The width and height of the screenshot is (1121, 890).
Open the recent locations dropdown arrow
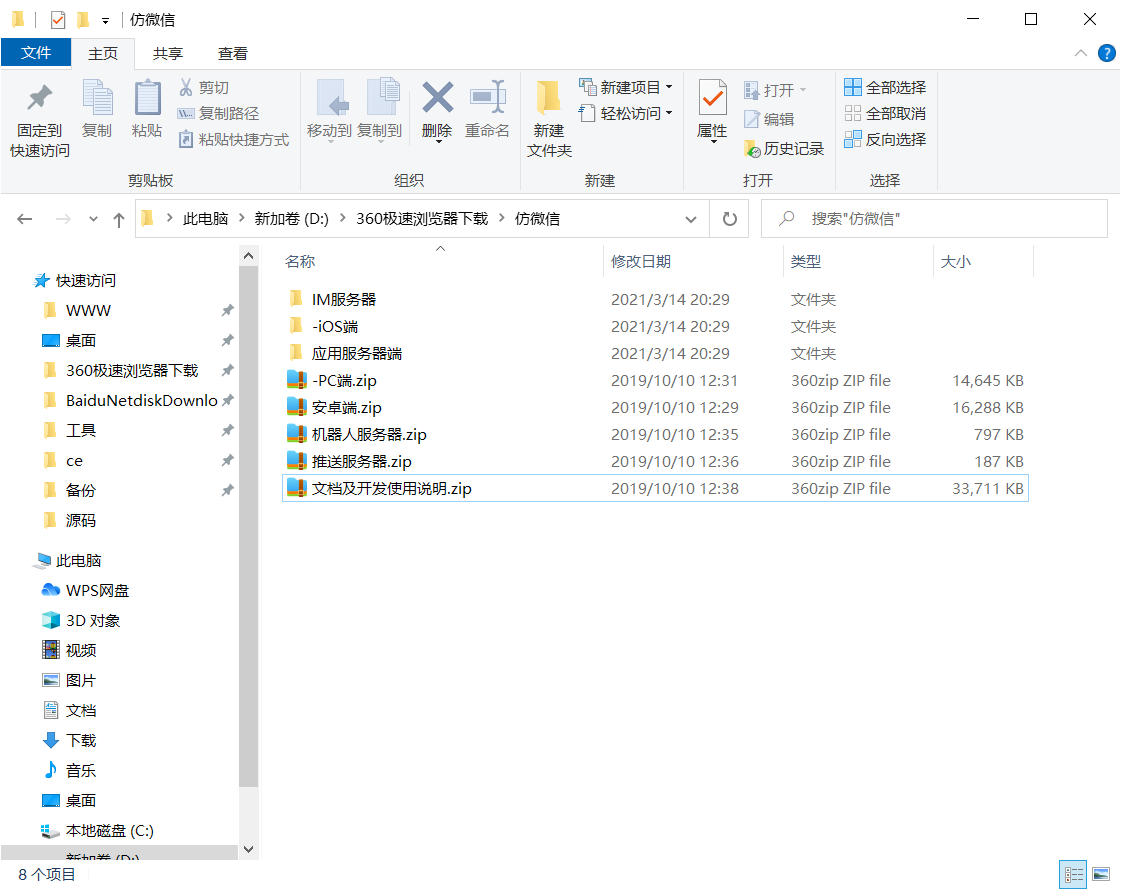pos(93,219)
